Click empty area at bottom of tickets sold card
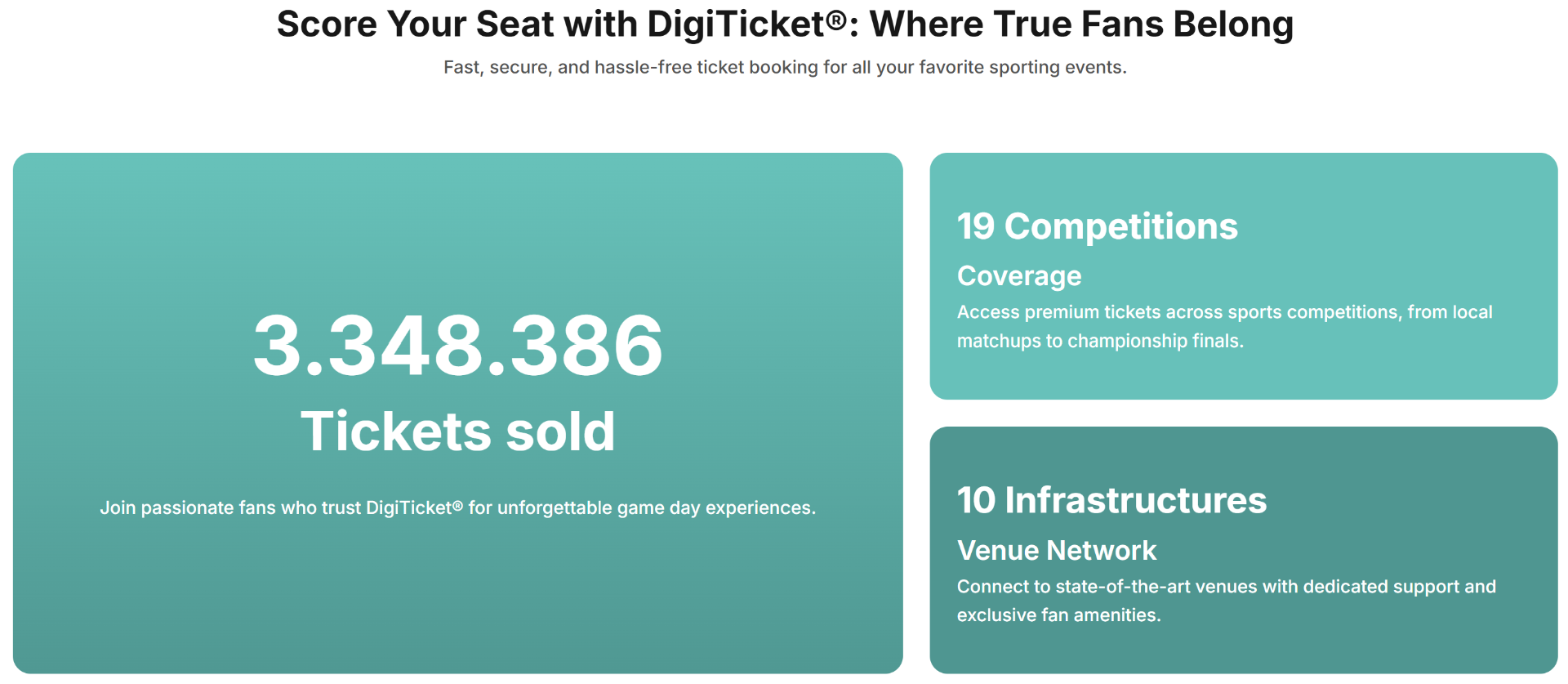1568x684 pixels. point(457,613)
